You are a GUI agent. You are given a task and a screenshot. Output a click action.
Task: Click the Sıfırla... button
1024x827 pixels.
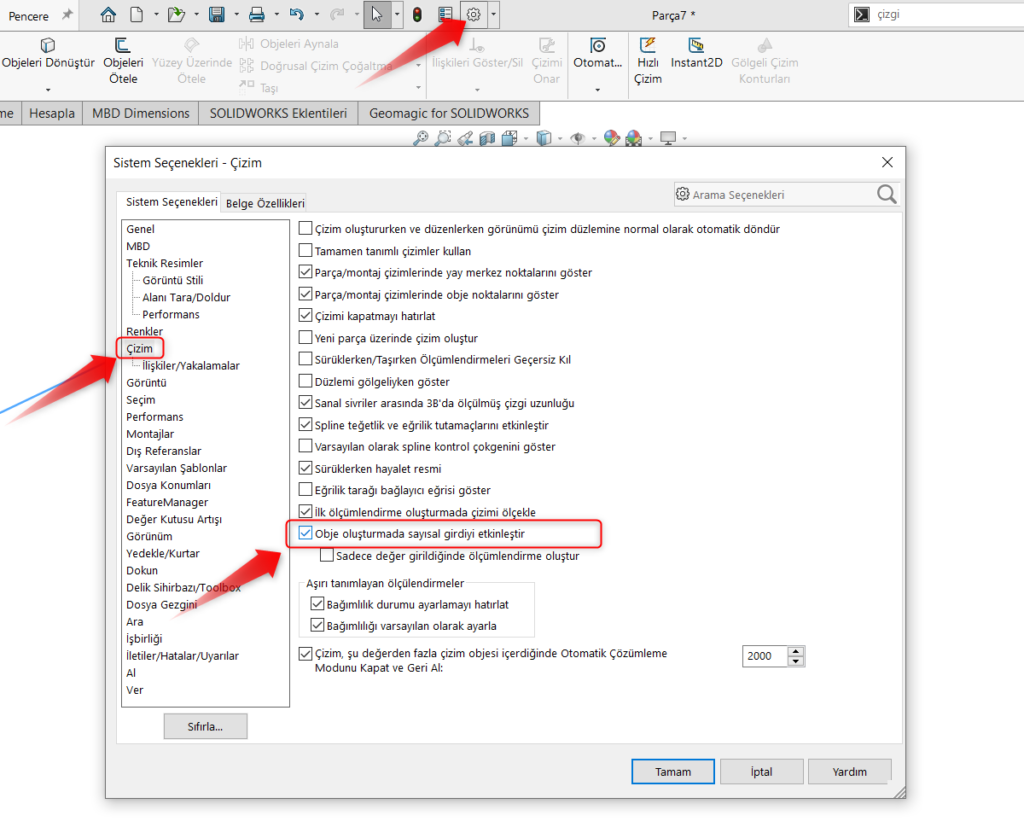tap(205, 726)
